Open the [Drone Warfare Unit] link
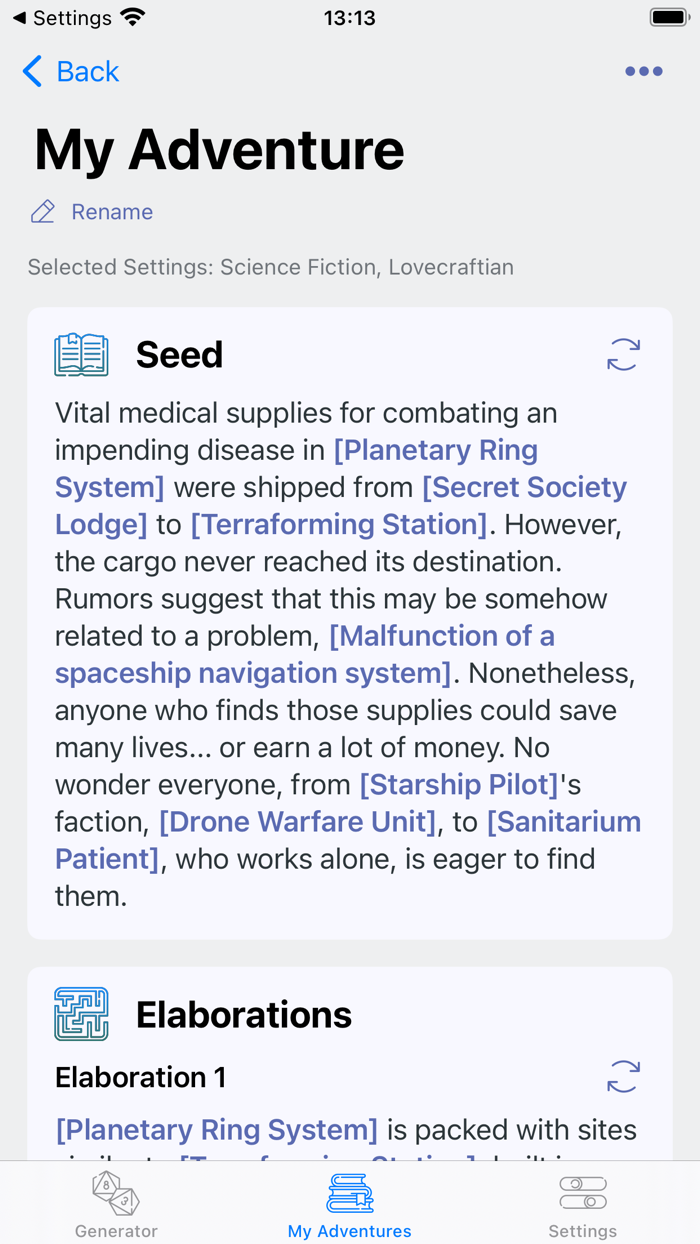 pos(297,821)
